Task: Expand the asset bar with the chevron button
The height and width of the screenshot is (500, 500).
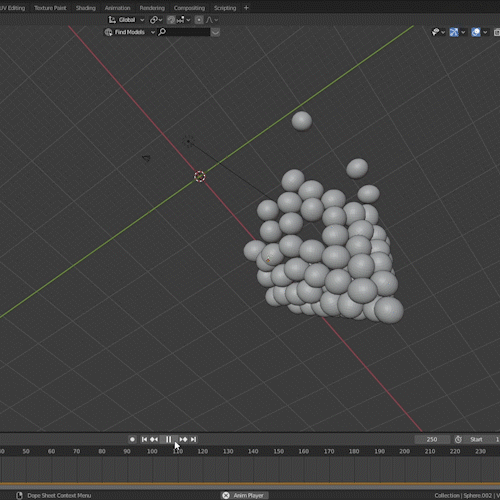Action: coord(215,32)
